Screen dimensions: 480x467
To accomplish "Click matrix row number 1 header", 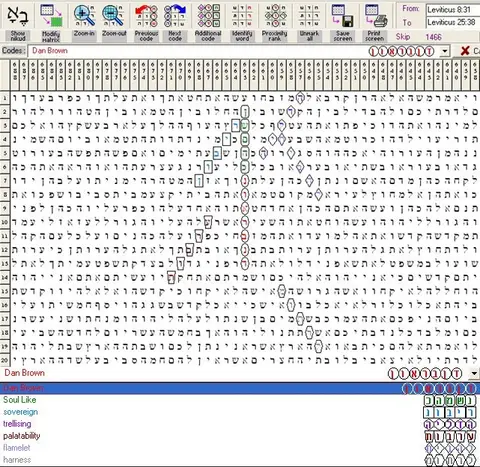I will (x=5, y=98).
